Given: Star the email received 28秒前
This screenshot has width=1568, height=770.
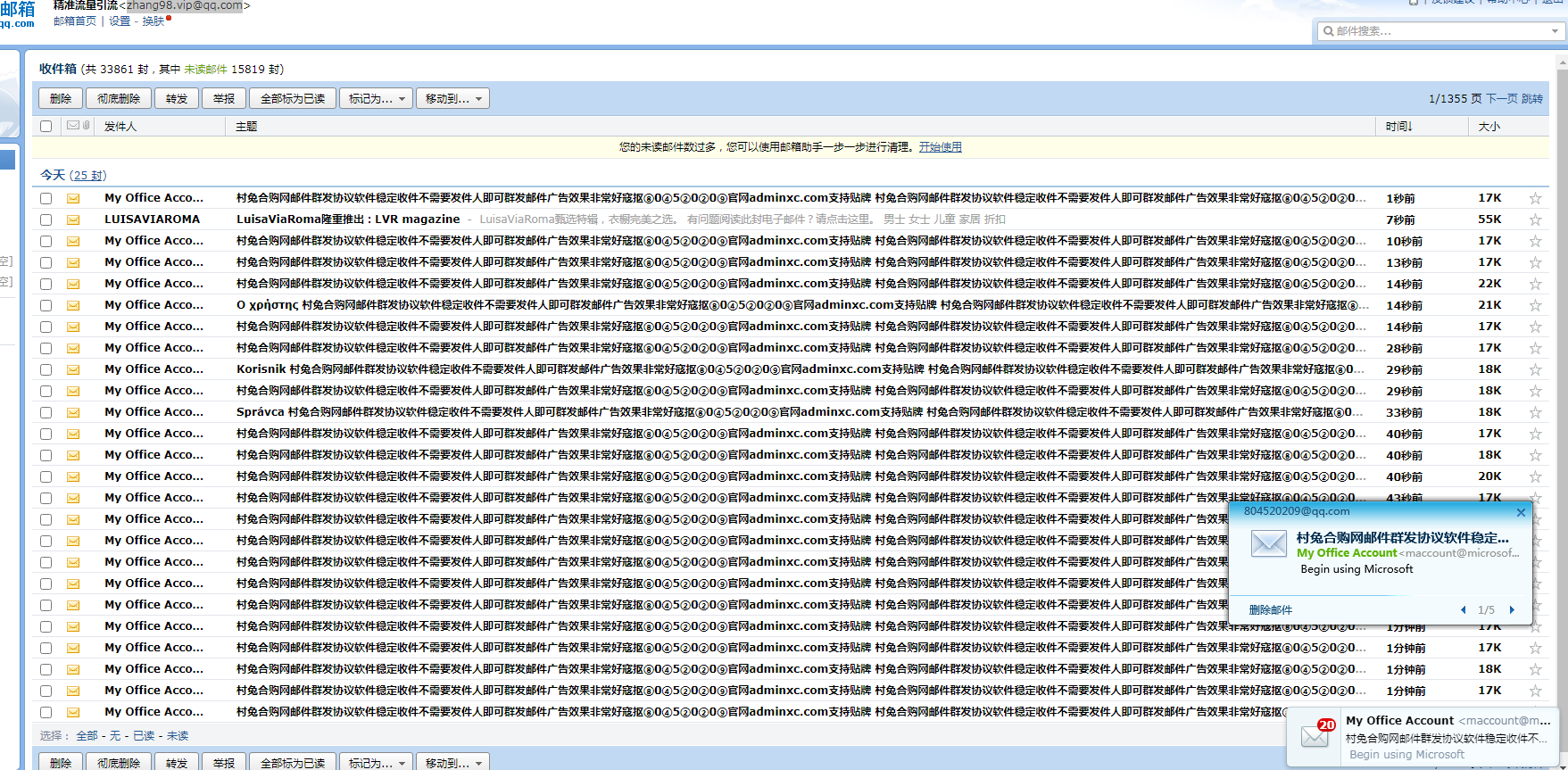Looking at the screenshot, I should click(1535, 348).
